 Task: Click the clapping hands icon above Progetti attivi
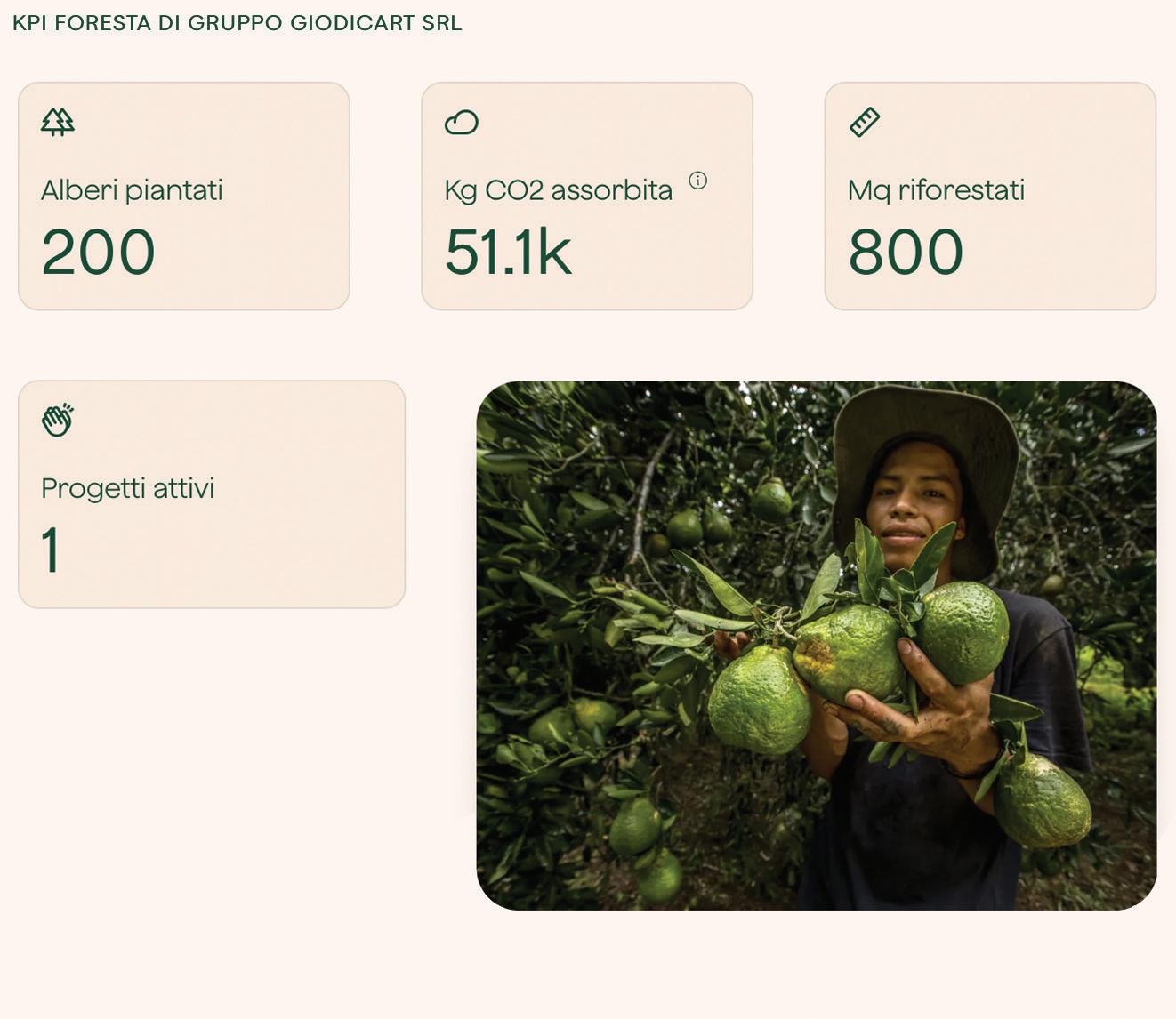58,420
